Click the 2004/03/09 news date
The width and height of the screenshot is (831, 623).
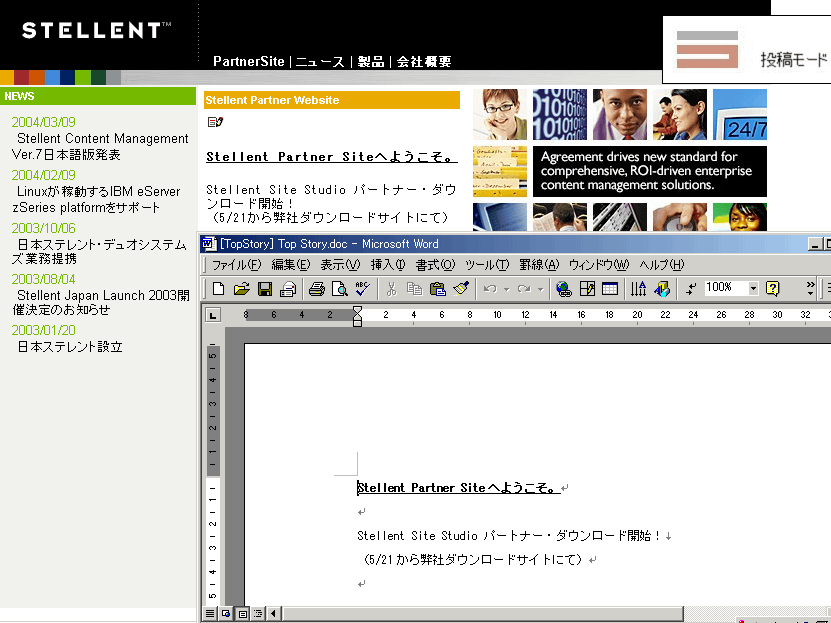(x=43, y=122)
